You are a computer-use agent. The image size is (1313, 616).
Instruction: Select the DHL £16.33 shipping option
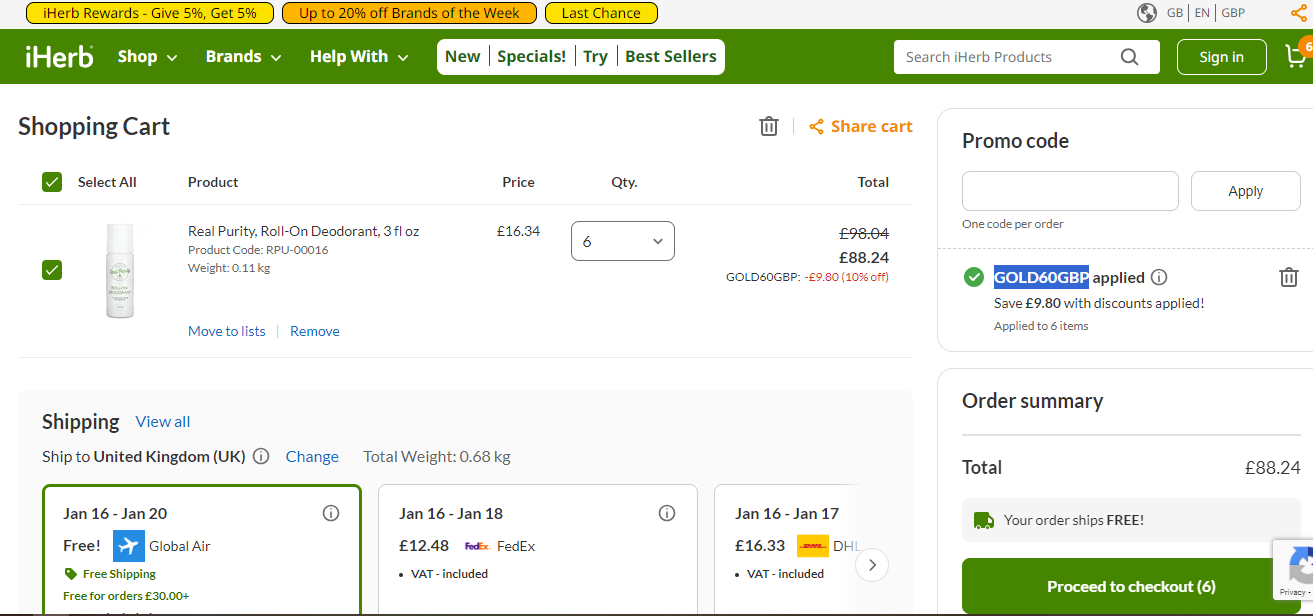(790, 550)
